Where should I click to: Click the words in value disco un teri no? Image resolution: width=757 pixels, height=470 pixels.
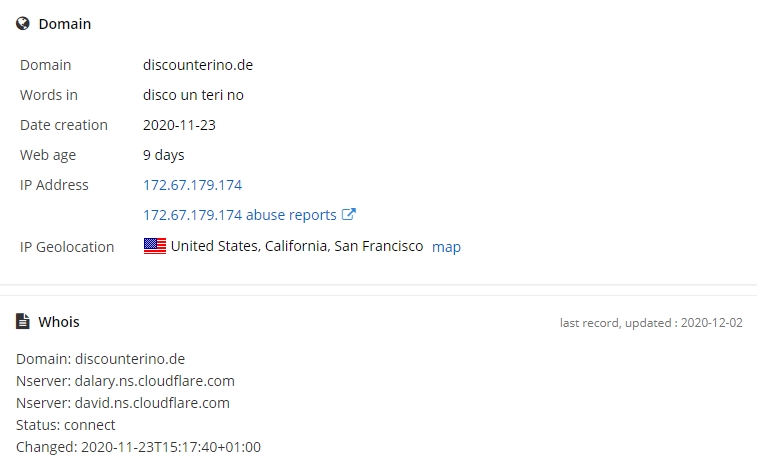coord(193,95)
